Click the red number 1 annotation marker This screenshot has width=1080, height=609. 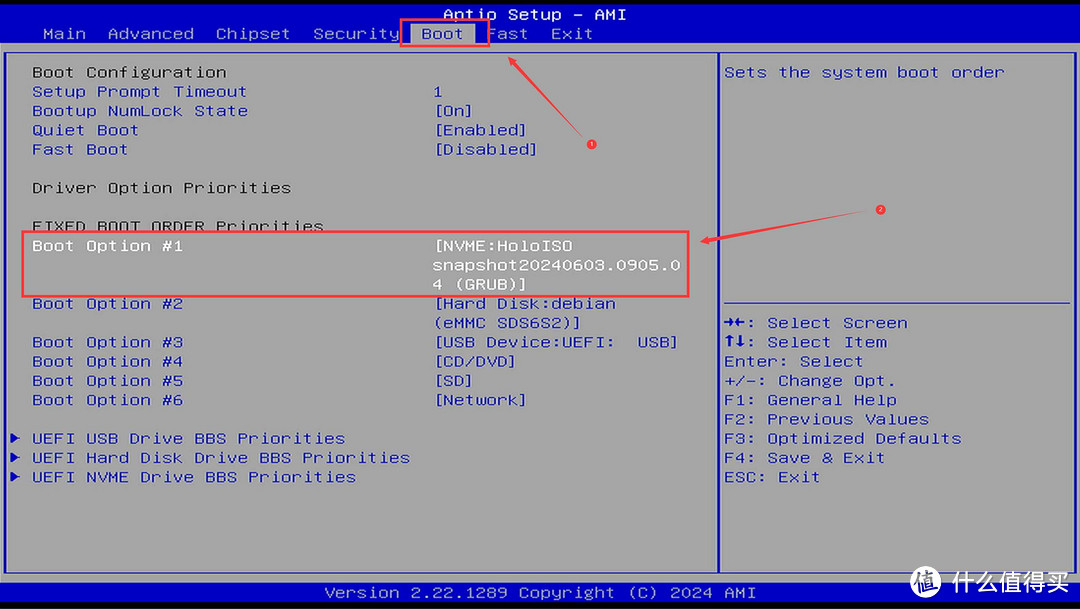(591, 144)
